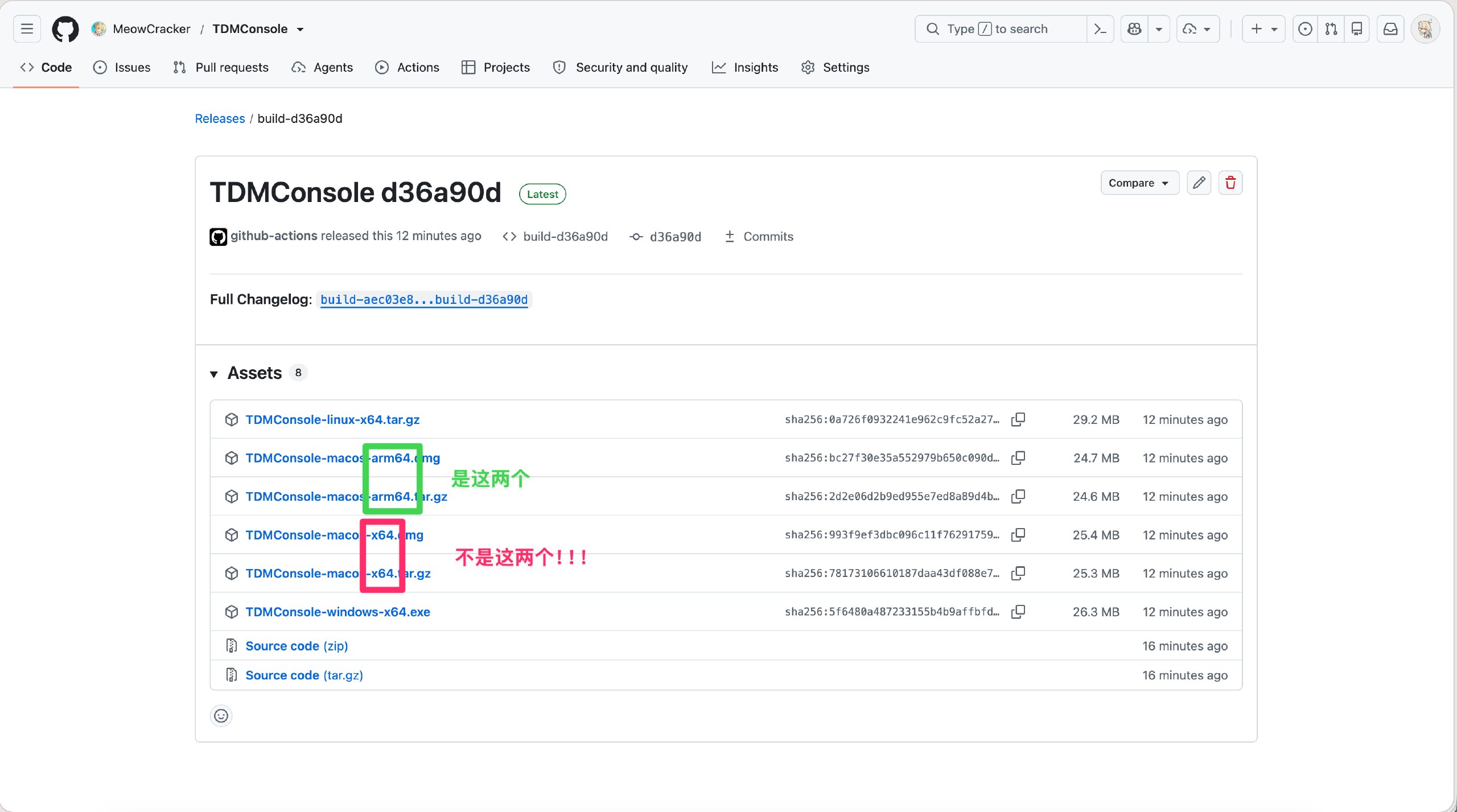Delete this release with the trash icon

tap(1230, 183)
